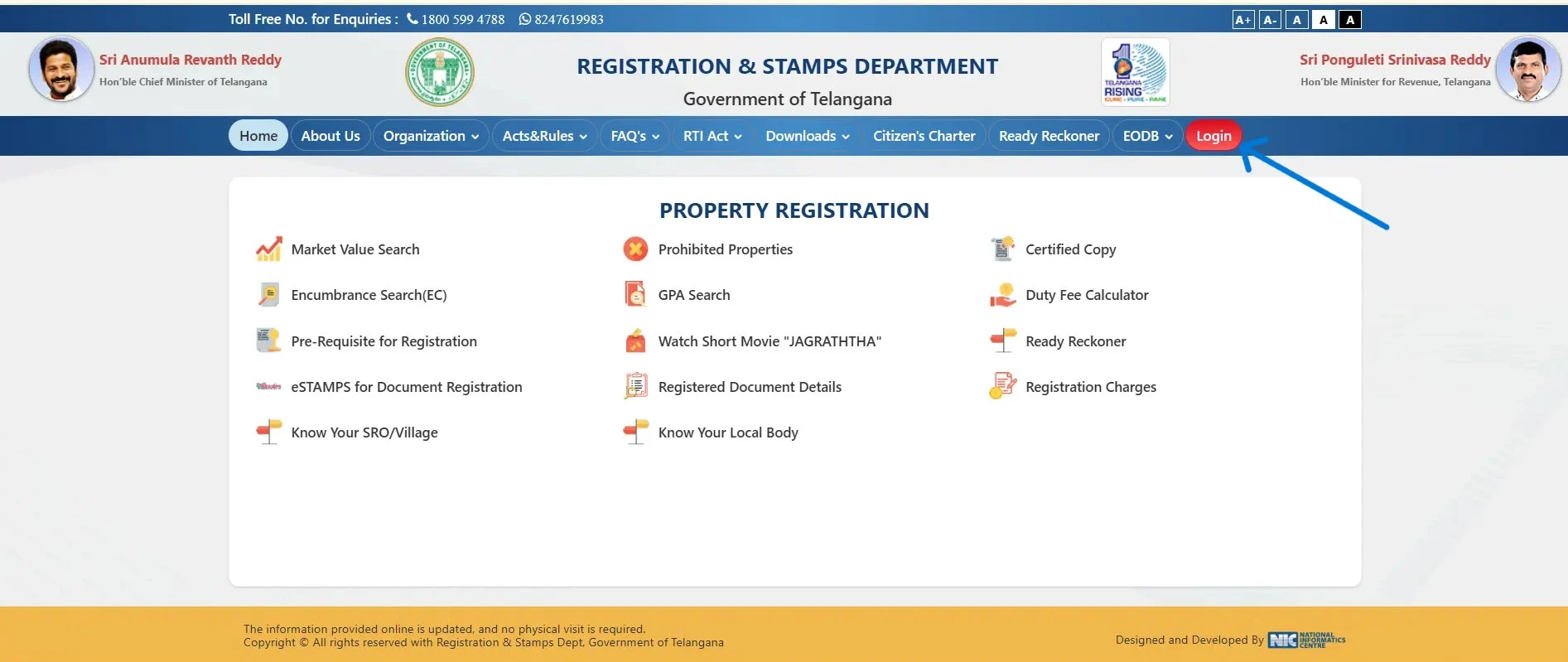The height and width of the screenshot is (662, 1568).
Task: Click the red Login button
Action: tap(1213, 136)
